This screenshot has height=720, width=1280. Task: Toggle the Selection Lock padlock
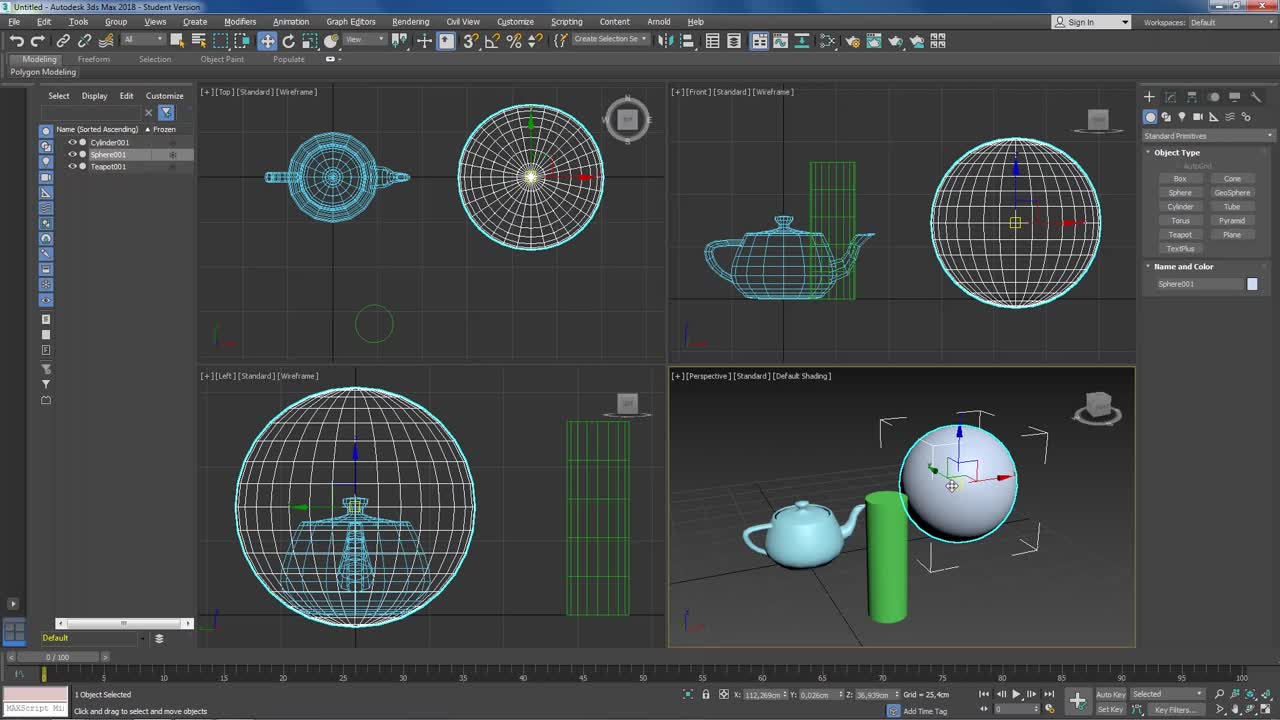click(706, 695)
